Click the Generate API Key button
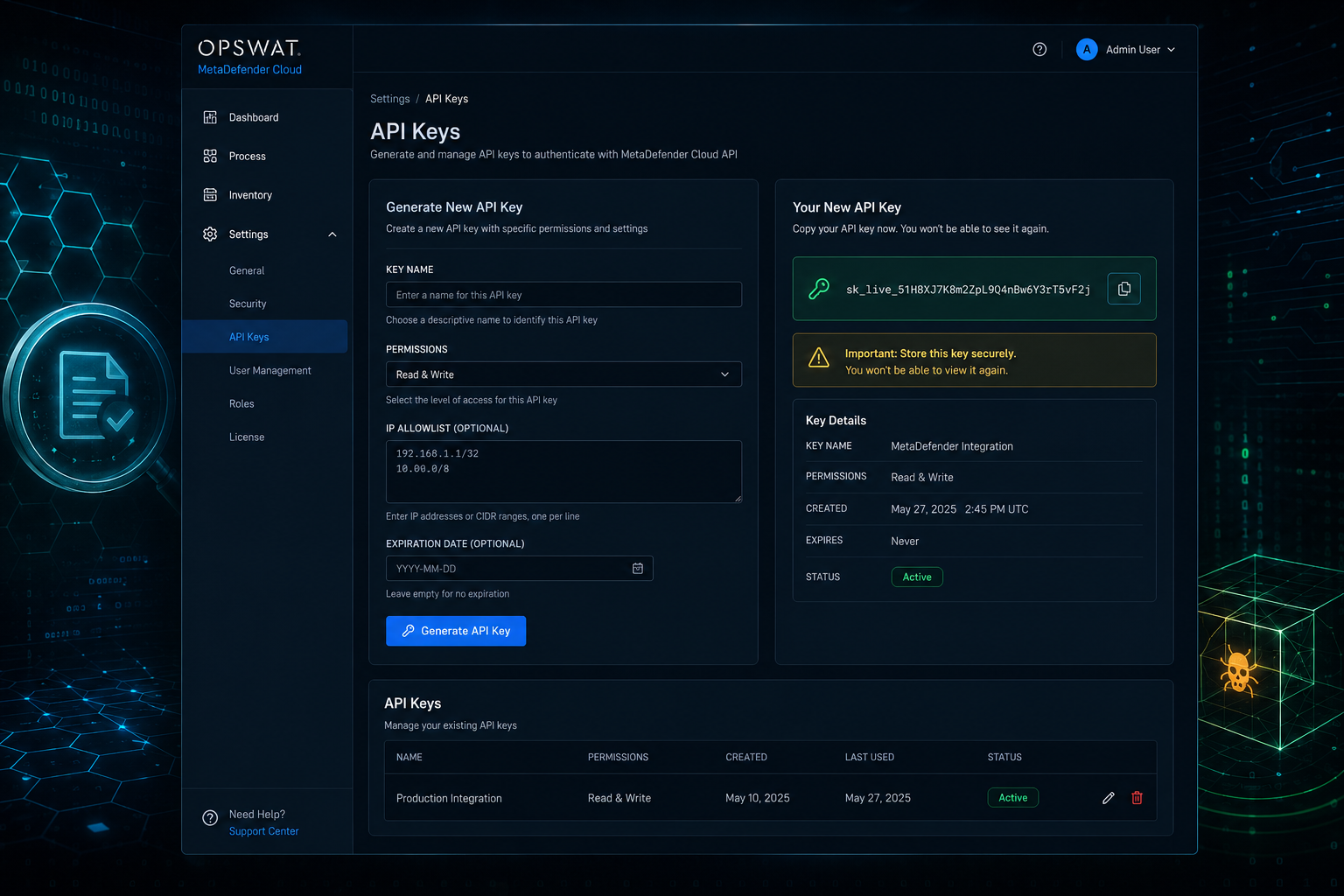 tap(456, 631)
